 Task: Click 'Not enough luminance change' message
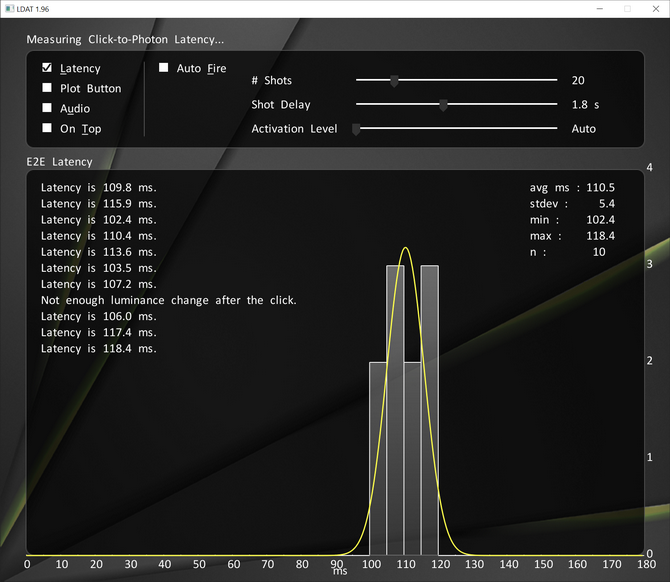click(x=169, y=300)
